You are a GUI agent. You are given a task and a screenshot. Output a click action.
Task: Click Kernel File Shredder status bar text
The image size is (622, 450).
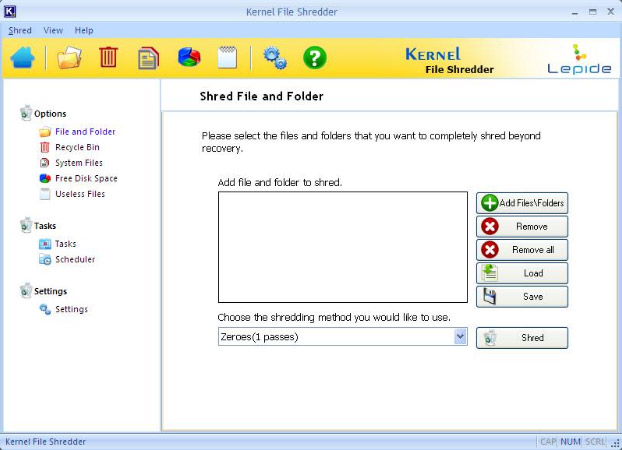point(45,442)
